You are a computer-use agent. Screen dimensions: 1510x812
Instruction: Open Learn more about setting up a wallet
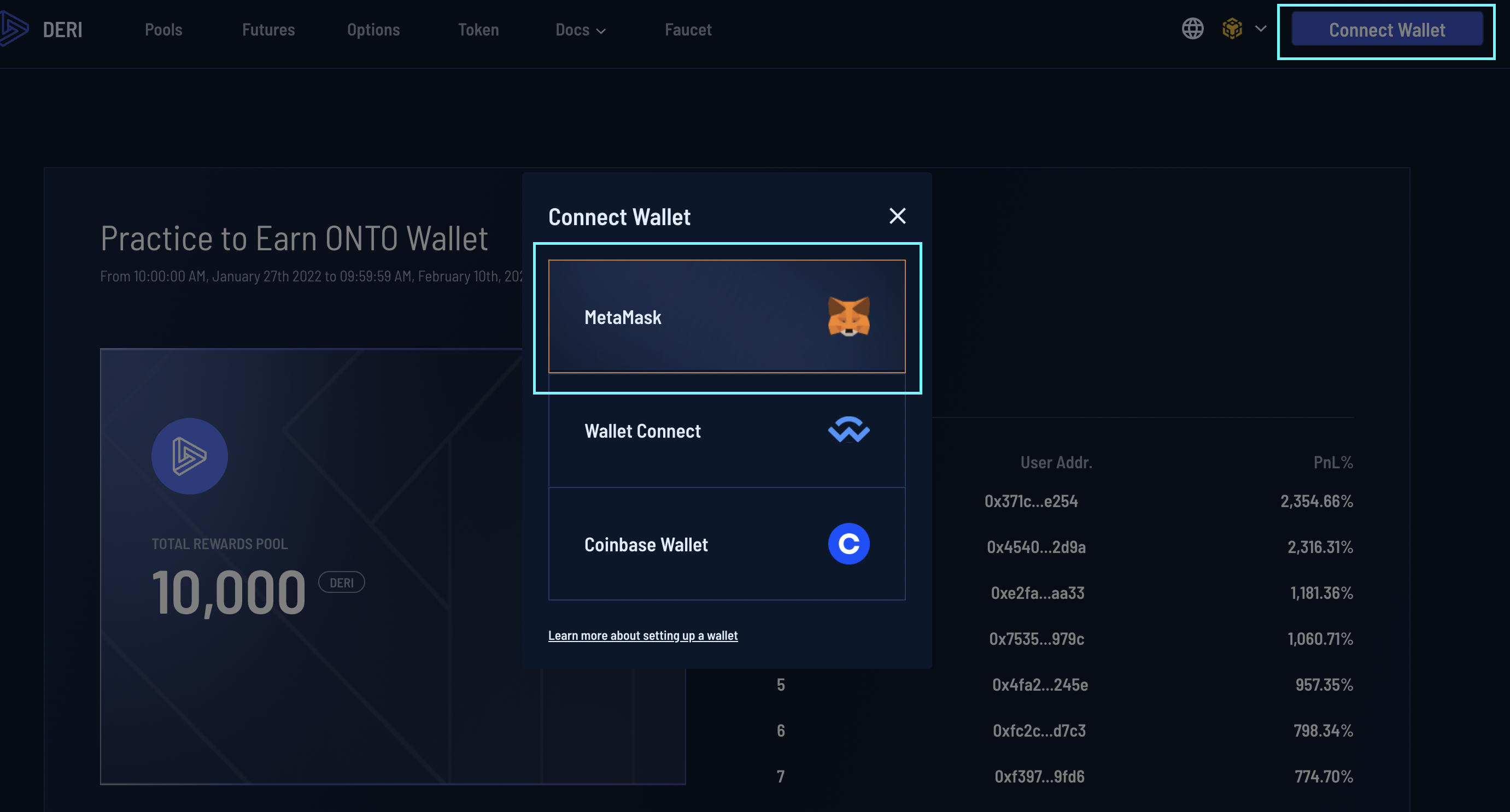[x=643, y=636]
